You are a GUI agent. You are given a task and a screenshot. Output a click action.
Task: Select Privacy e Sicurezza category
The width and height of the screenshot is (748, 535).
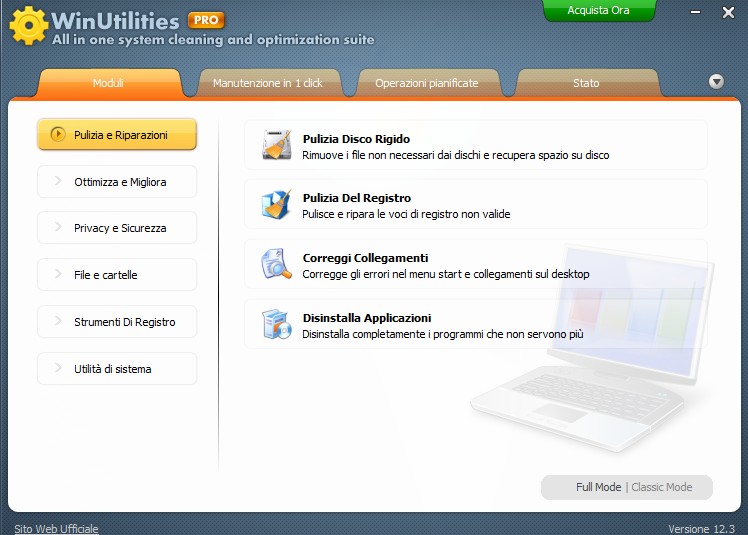[117, 228]
